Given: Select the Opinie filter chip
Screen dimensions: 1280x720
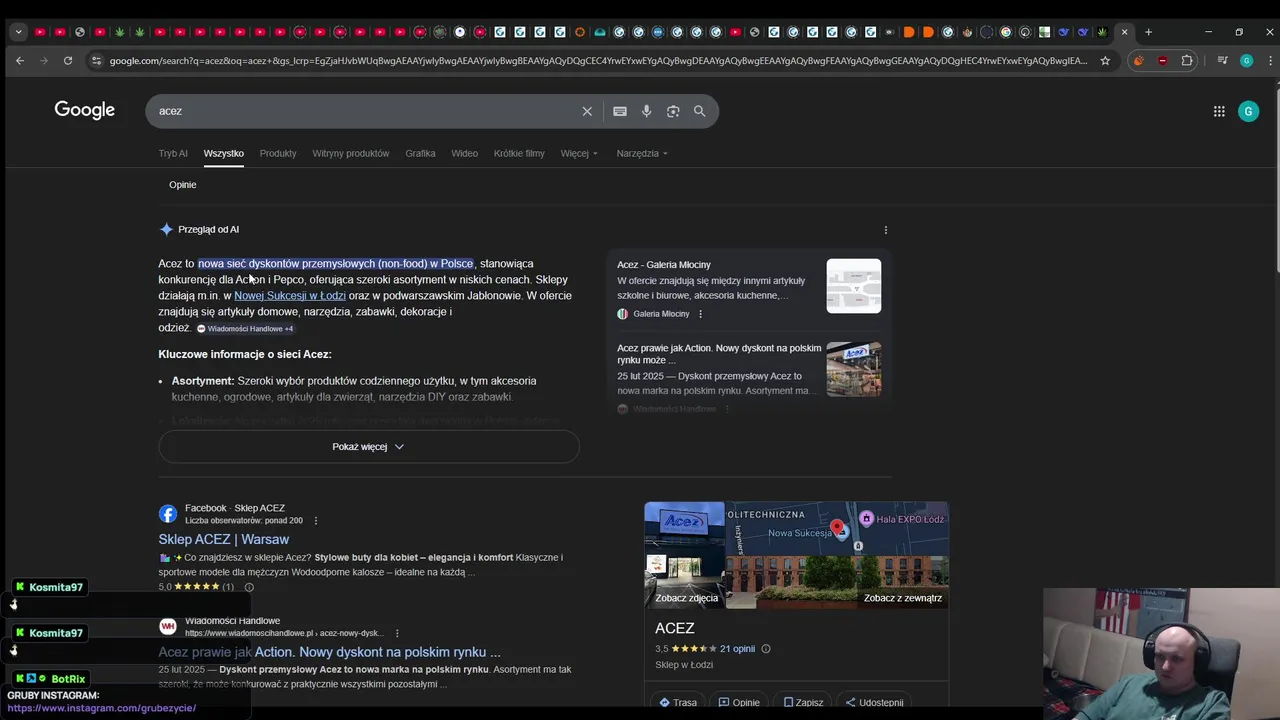Looking at the screenshot, I should point(183,185).
